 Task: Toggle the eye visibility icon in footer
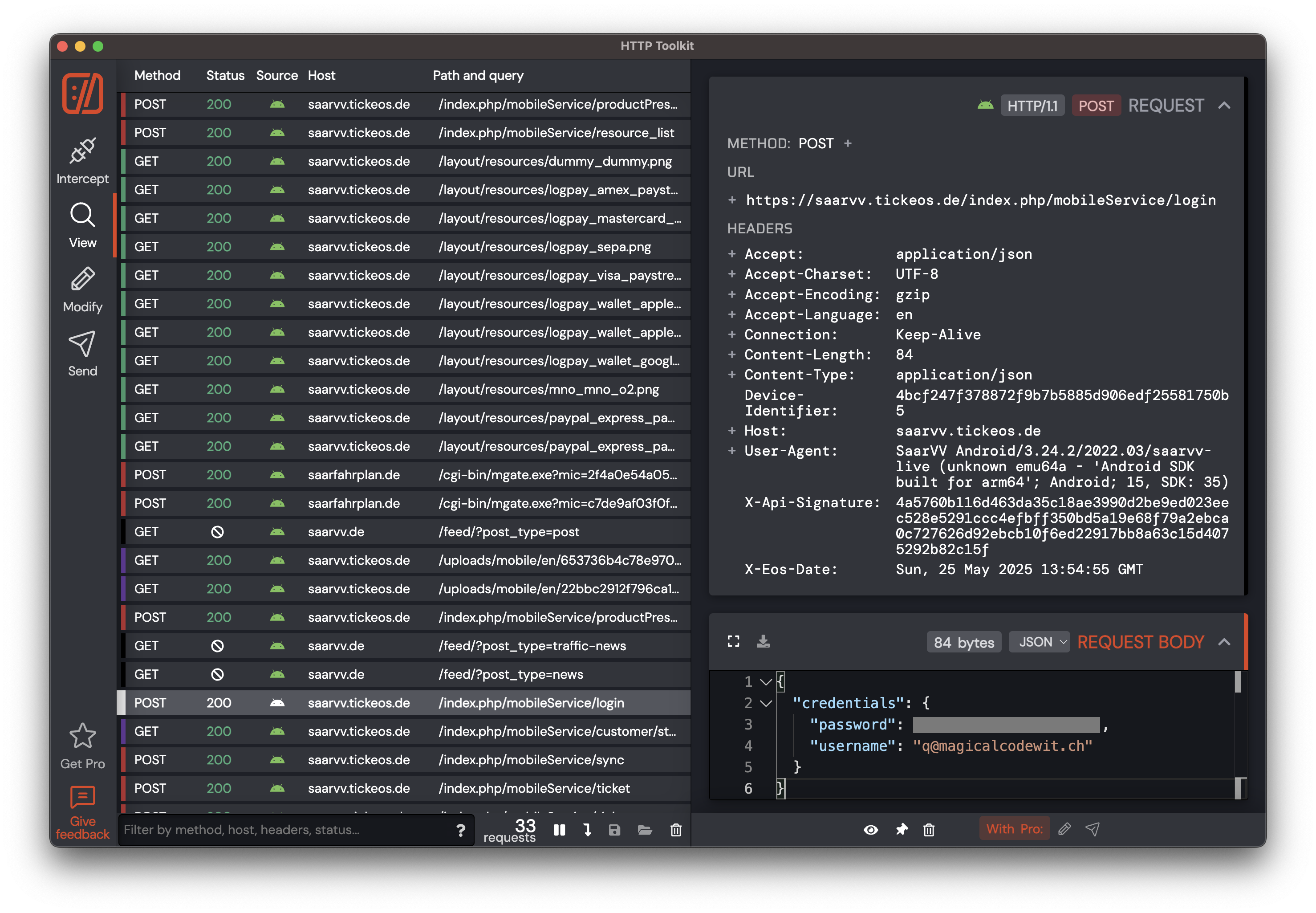click(x=871, y=829)
